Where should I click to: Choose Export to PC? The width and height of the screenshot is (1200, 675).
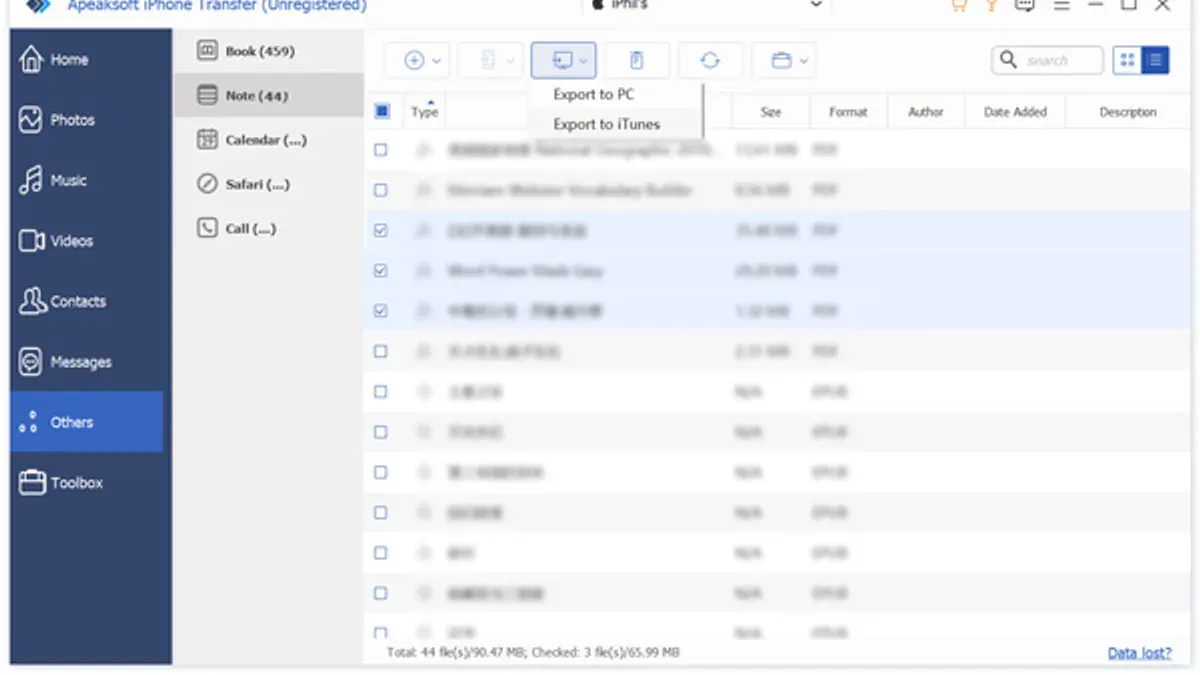(x=594, y=94)
